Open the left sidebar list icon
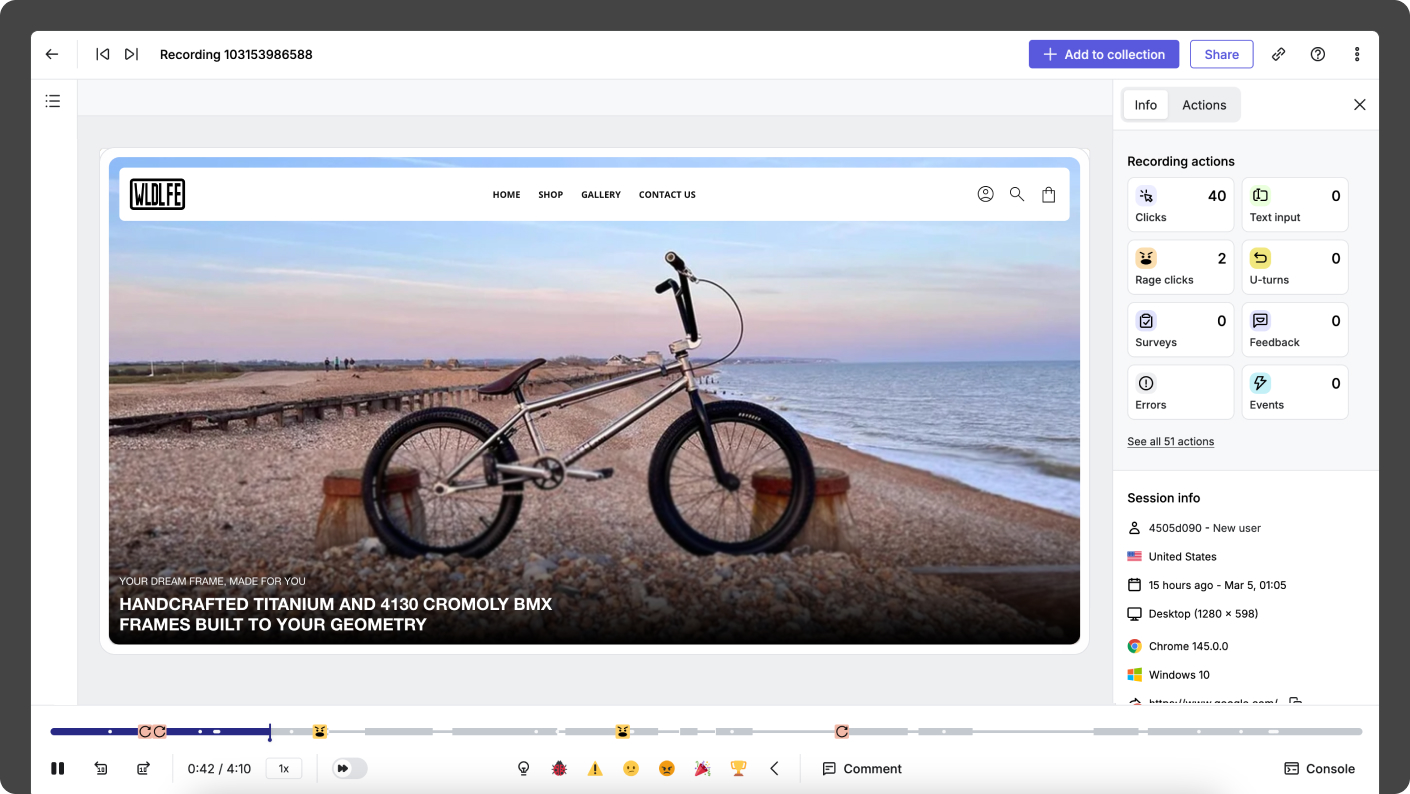Viewport: 1410px width, 794px height. [53, 101]
